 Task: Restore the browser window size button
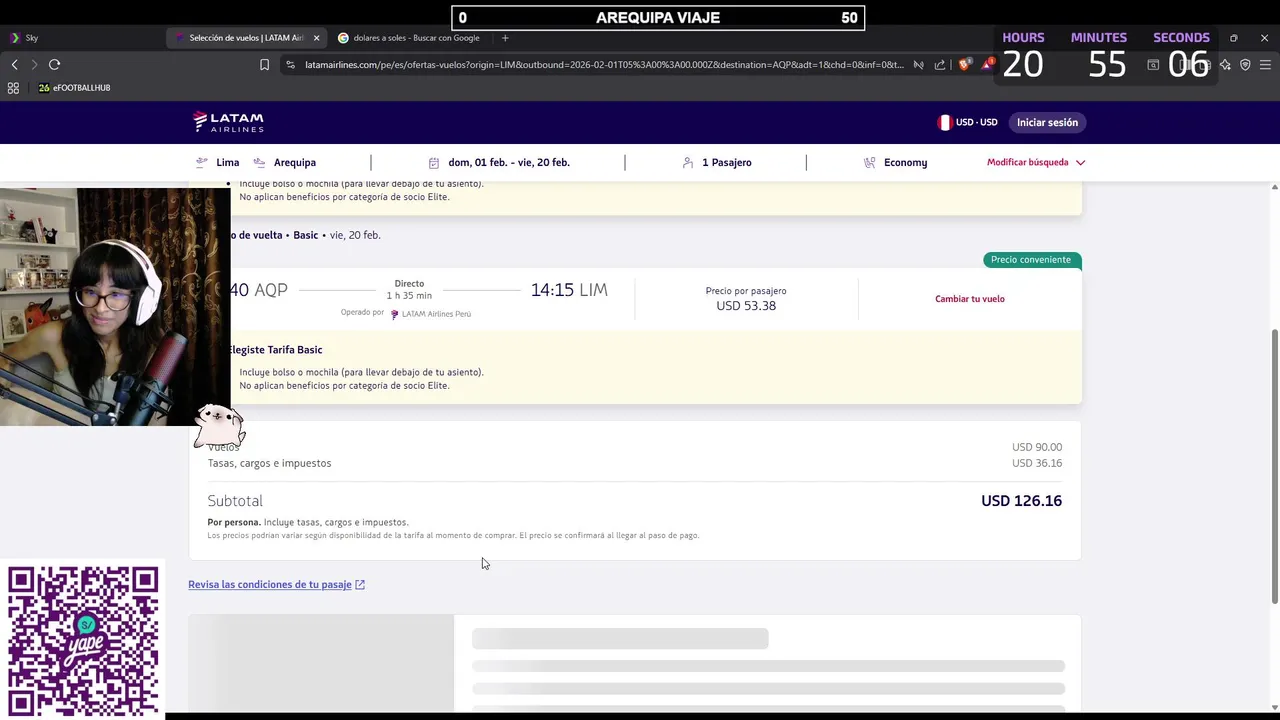1234,38
